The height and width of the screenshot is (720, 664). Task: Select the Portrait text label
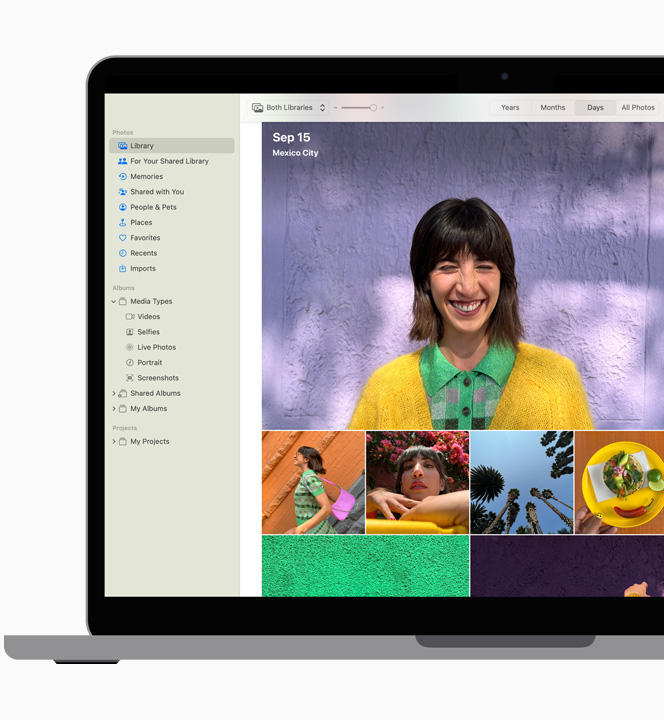(x=150, y=363)
